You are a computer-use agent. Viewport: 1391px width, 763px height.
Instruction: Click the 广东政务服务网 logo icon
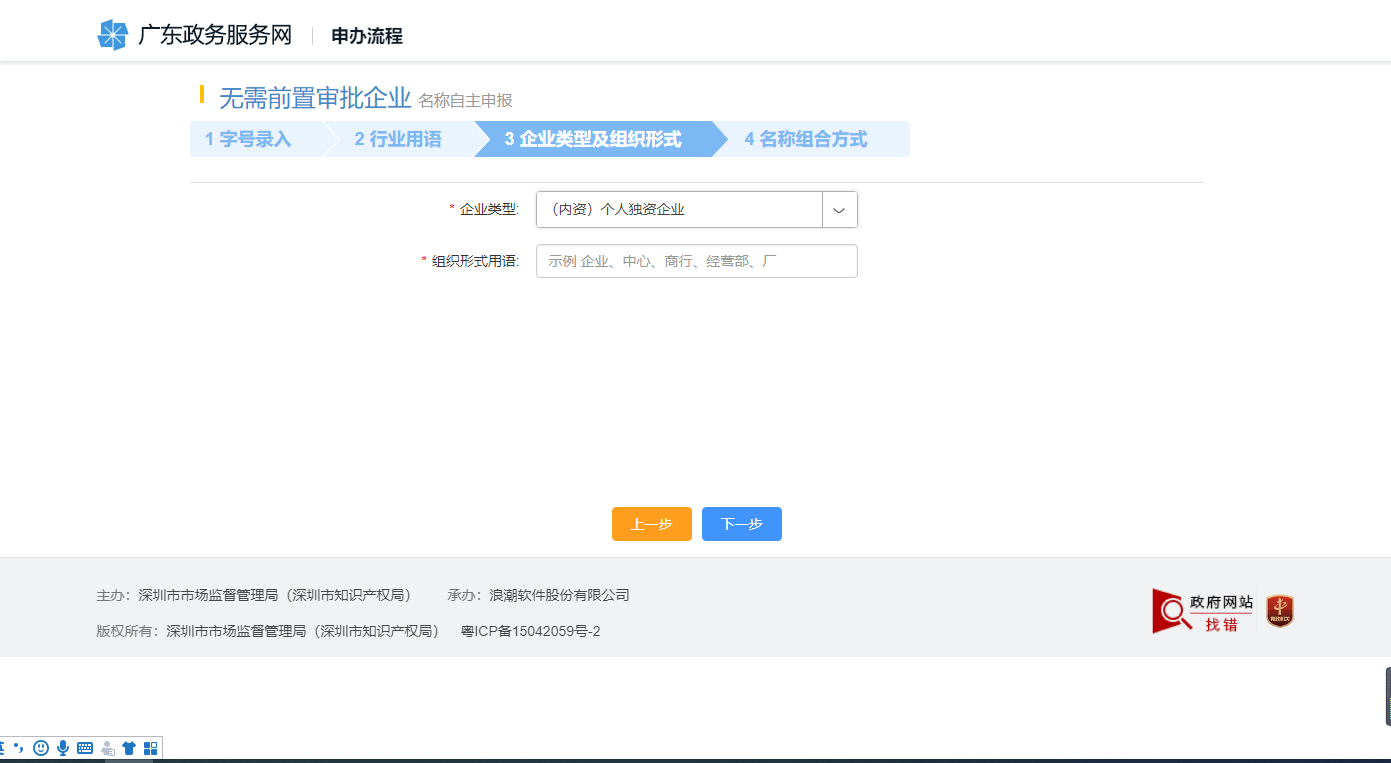(110, 34)
